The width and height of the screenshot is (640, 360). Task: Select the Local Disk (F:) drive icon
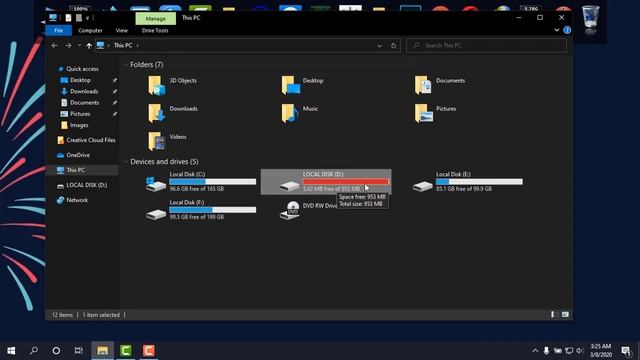(x=156, y=214)
